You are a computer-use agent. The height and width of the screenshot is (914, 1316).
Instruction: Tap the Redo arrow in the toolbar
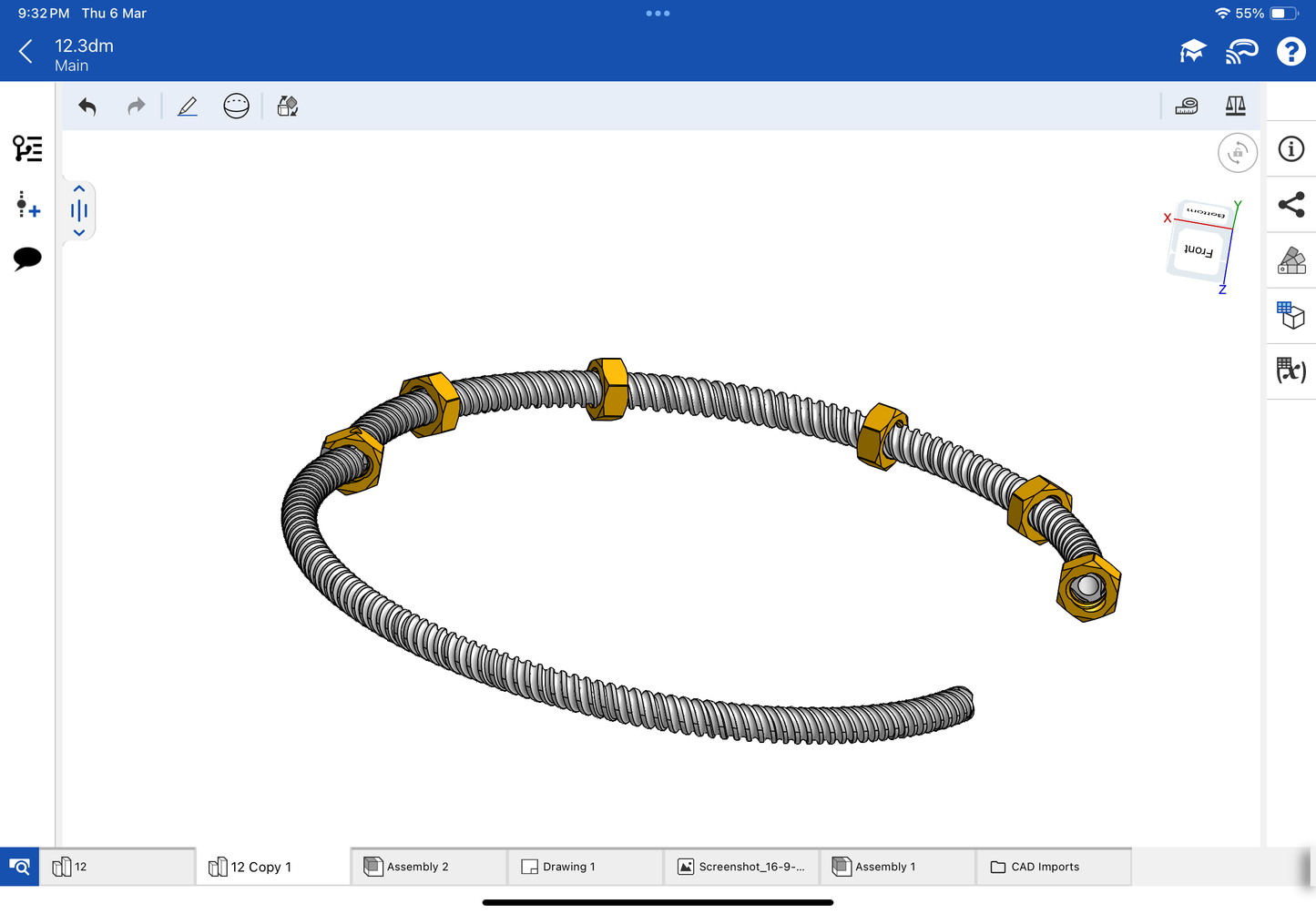click(x=136, y=107)
